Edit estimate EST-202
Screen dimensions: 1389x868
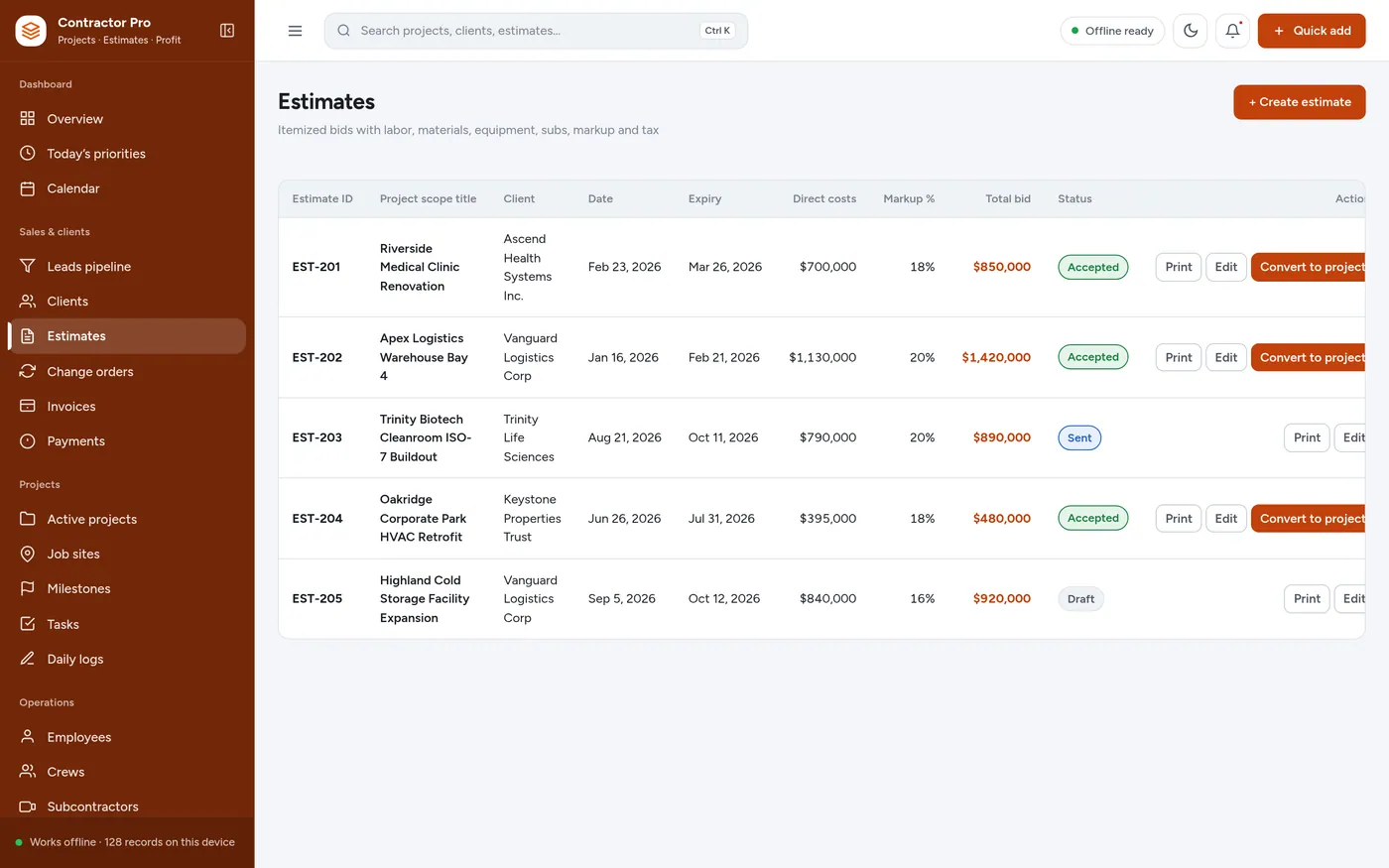coord(1226,357)
